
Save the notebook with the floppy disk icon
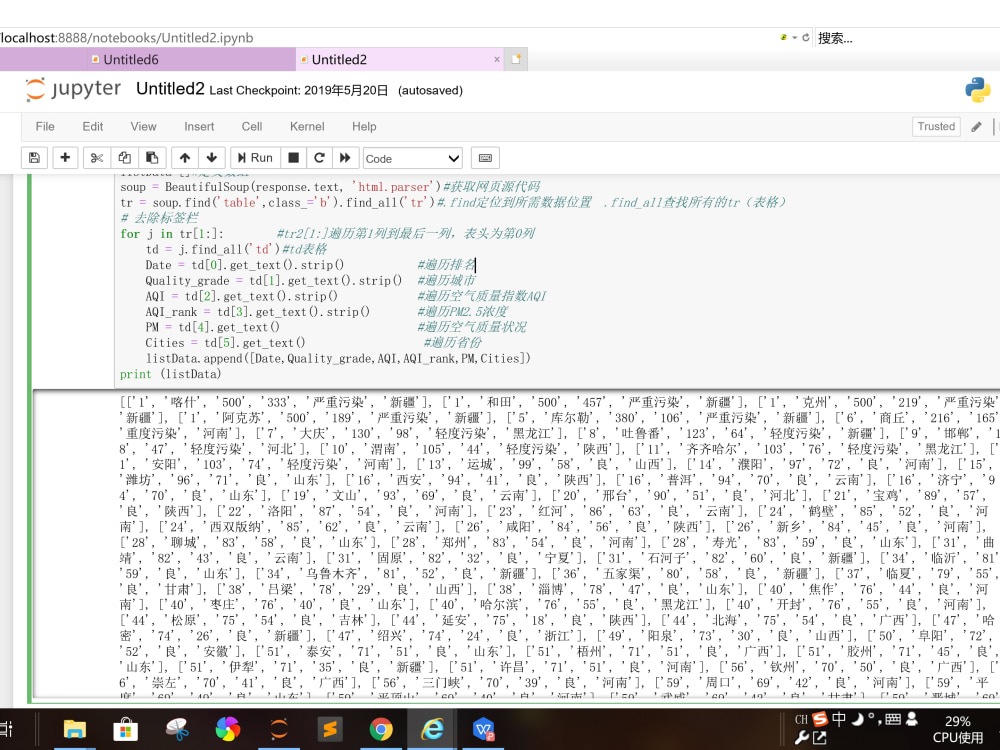(x=34, y=158)
